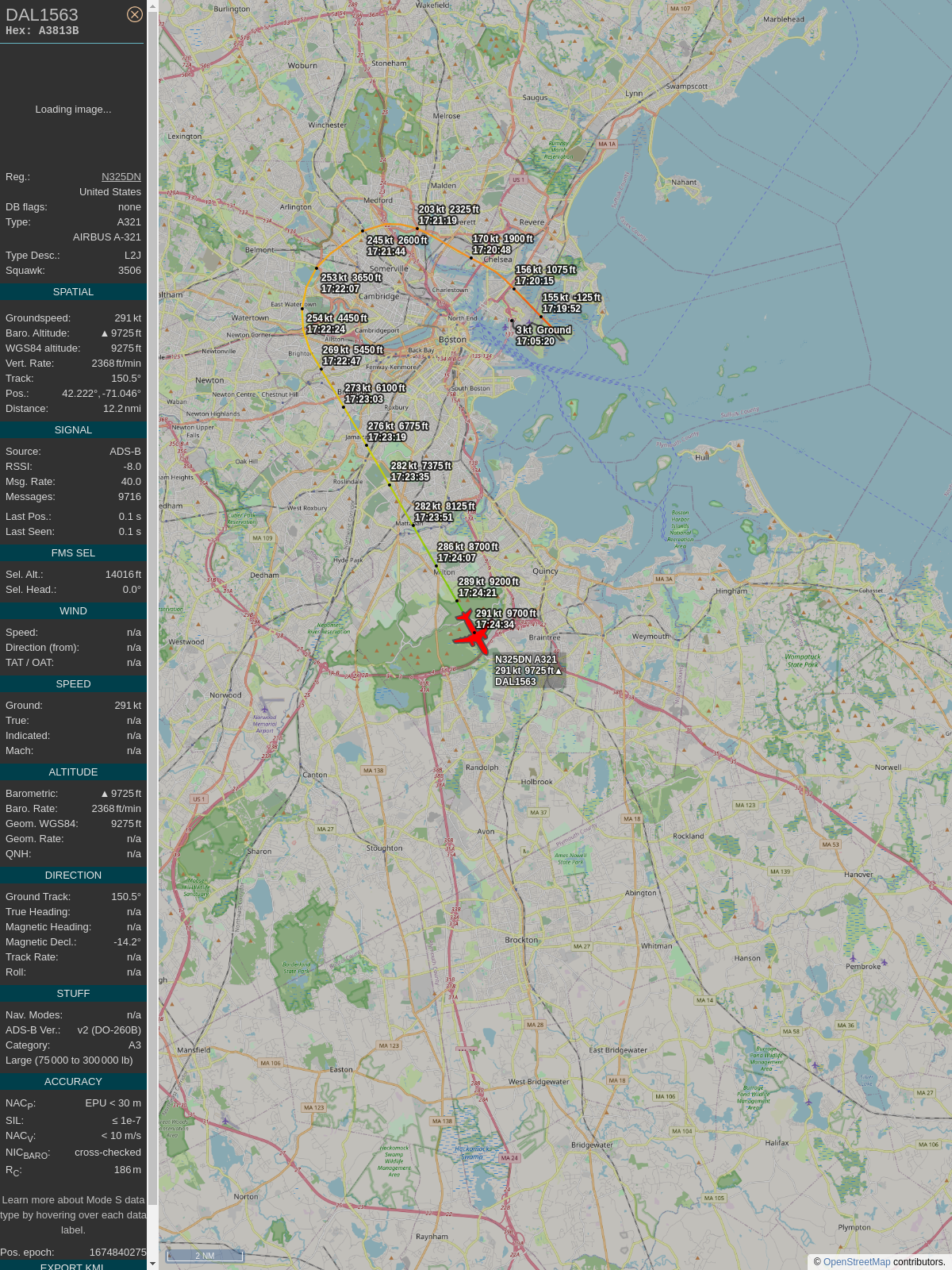Image resolution: width=952 pixels, height=1270 pixels.
Task: Open the OpenStreetMap attribution link
Action: [856, 1262]
